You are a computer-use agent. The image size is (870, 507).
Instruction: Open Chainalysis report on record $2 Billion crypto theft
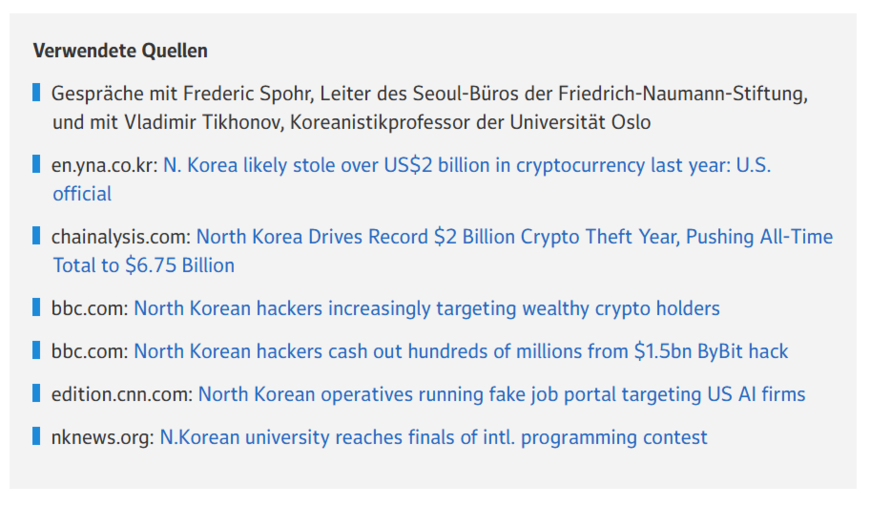(x=514, y=237)
